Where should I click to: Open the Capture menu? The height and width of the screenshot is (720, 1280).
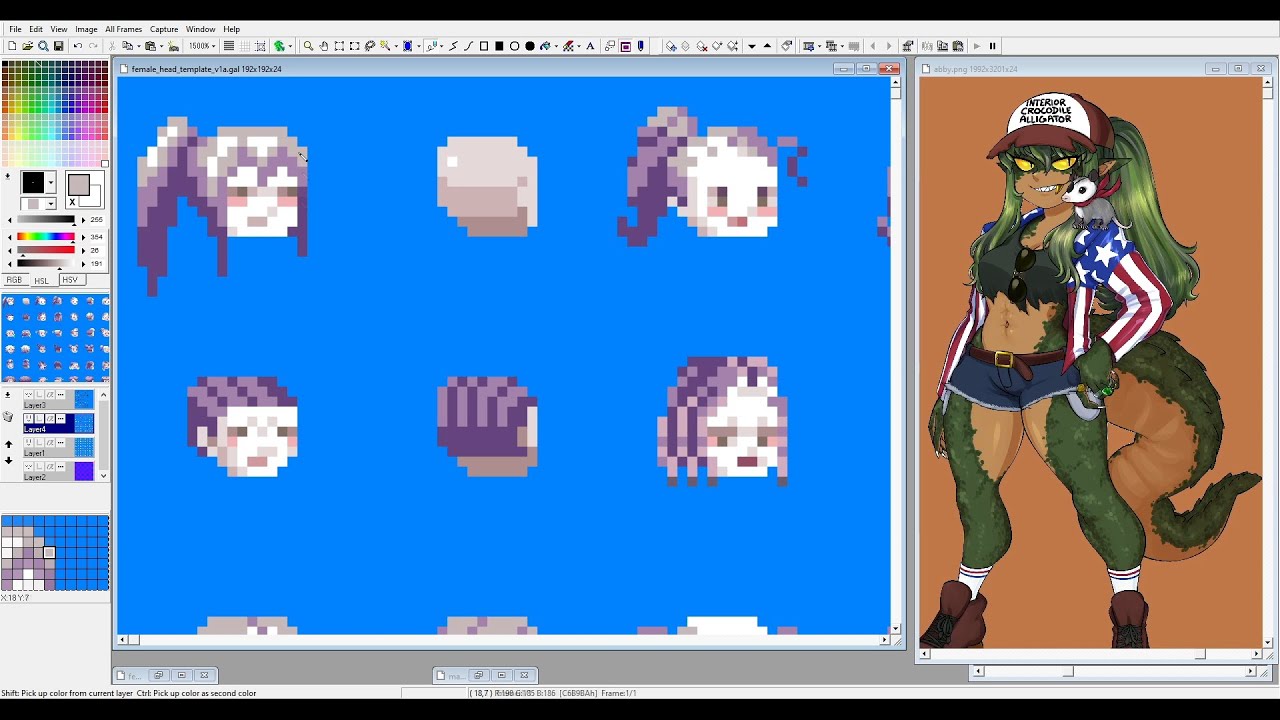tap(164, 29)
